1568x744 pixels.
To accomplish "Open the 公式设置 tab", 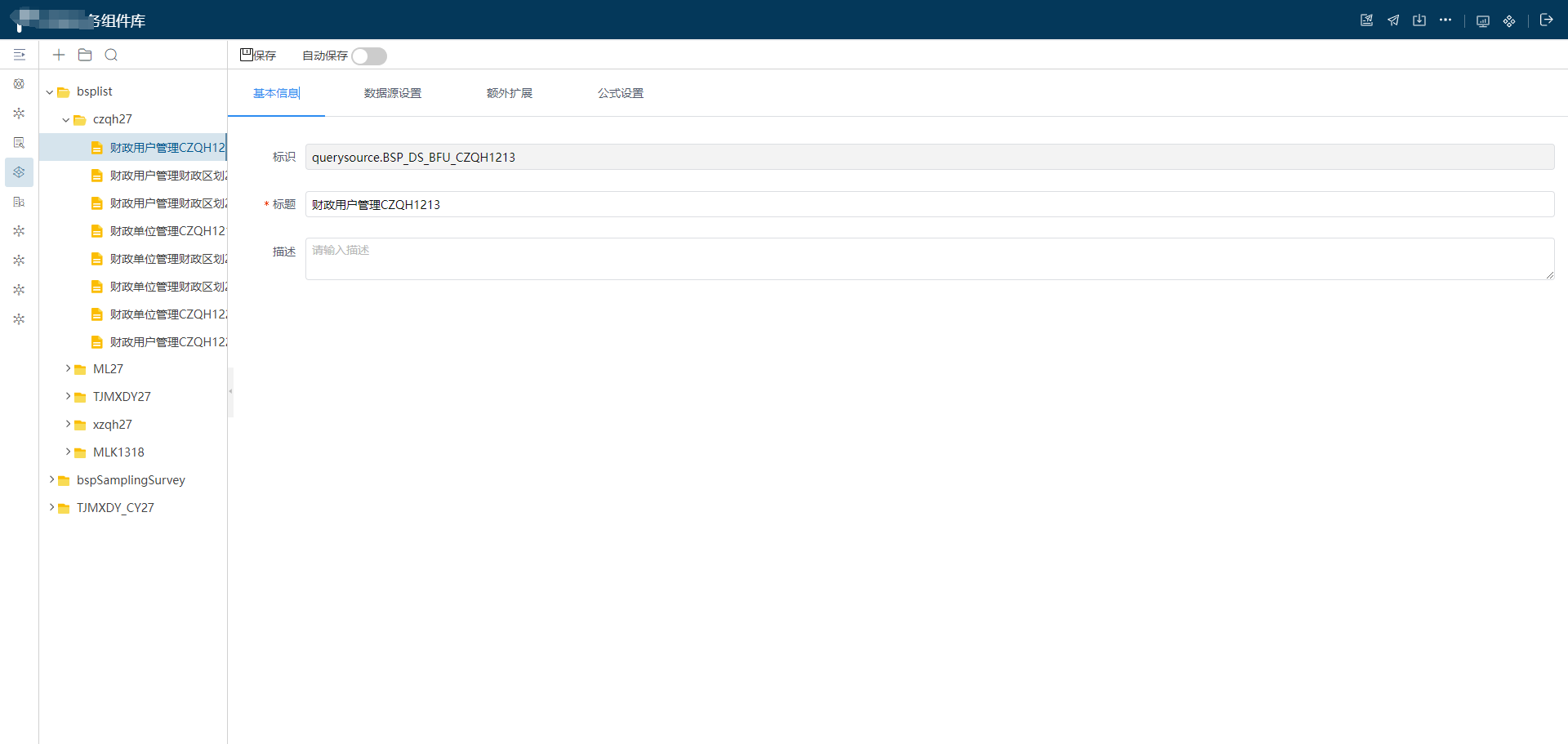I will click(621, 93).
